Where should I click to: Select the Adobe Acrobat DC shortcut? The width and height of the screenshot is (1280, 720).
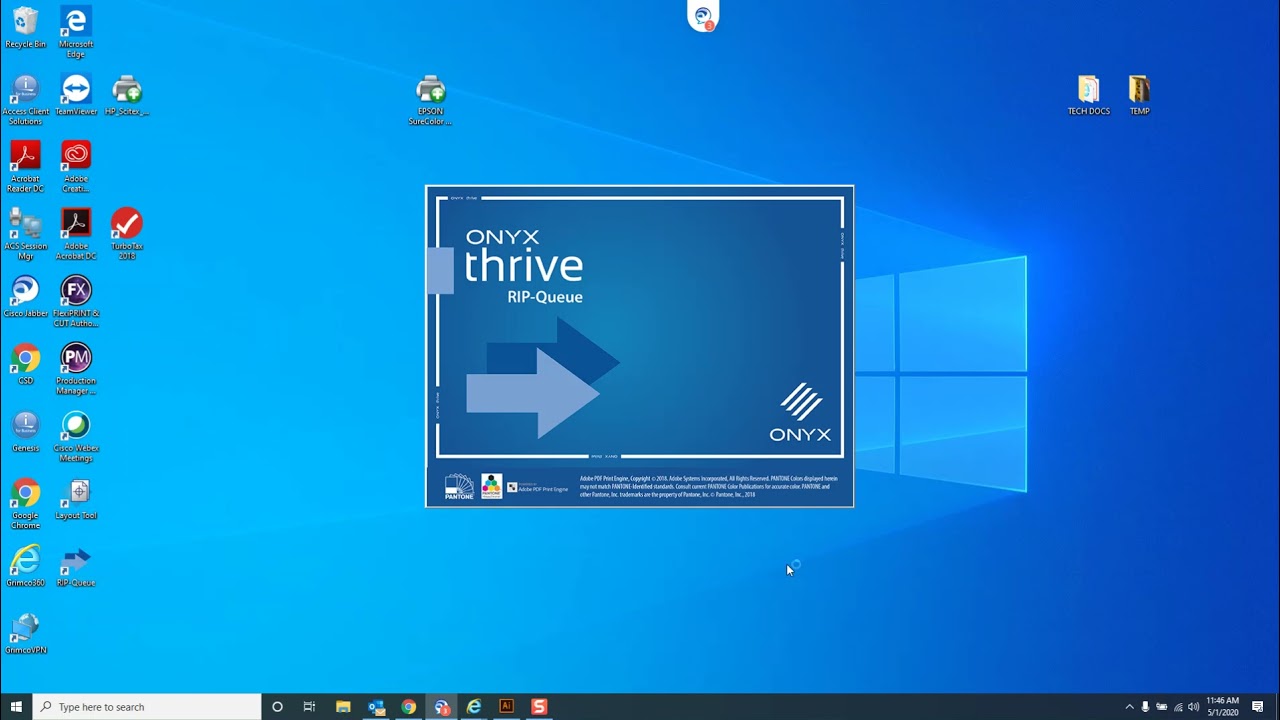[x=76, y=234]
